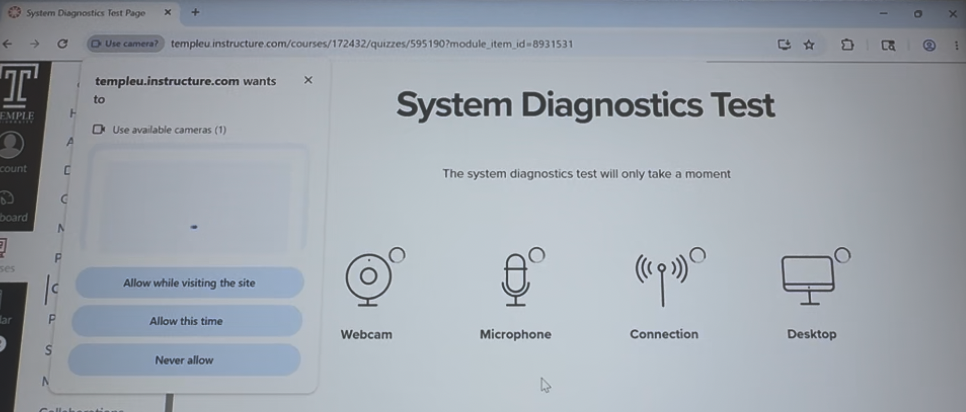Click Allow while visiting the site
Viewport: 966px width, 412px height.
tap(189, 283)
